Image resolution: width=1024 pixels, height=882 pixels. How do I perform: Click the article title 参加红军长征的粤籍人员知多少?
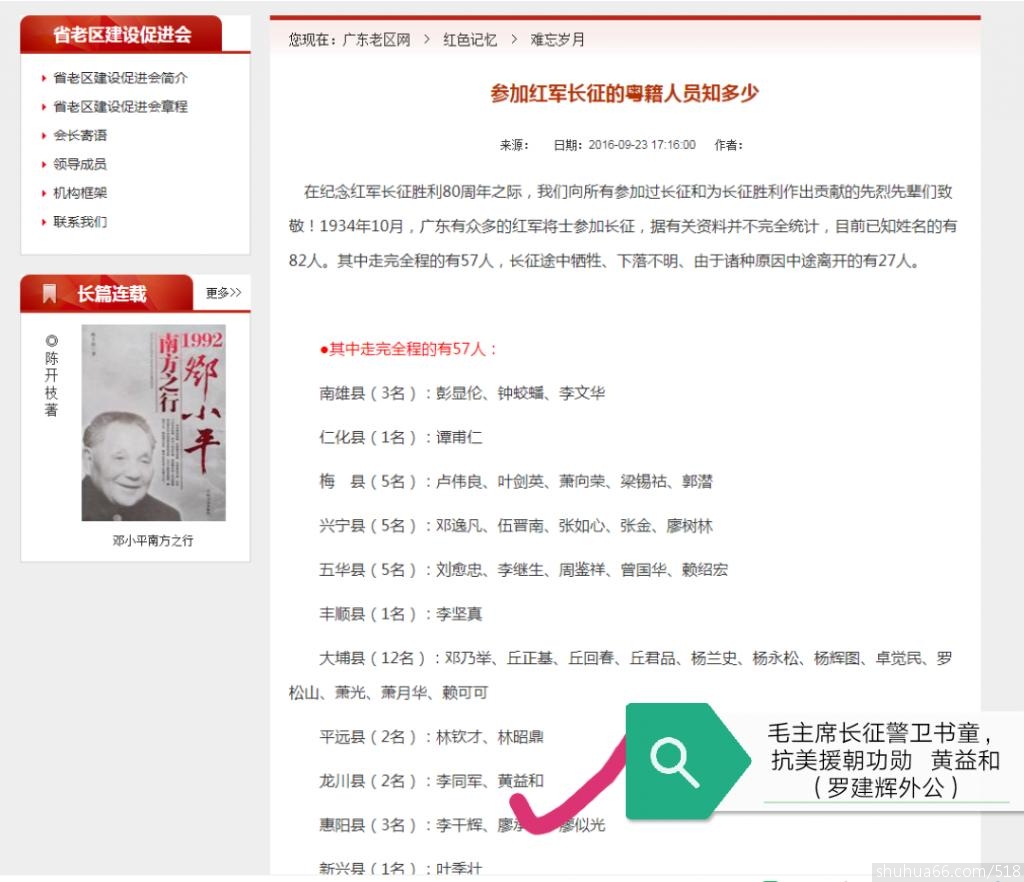[624, 94]
